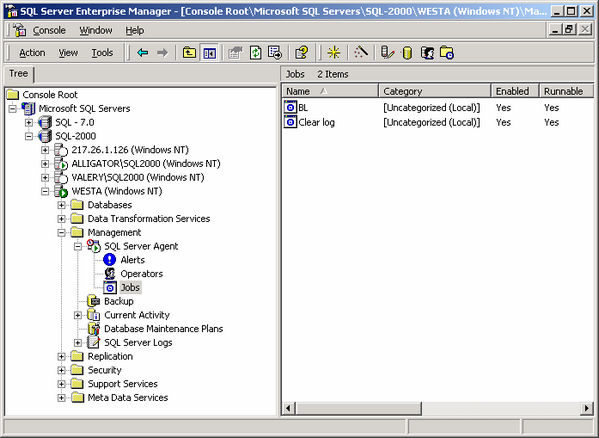Screen dimensions: 599x438
Task: Click the horizontal scrollbar right arrow
Action: pyautogui.click(x=587, y=408)
